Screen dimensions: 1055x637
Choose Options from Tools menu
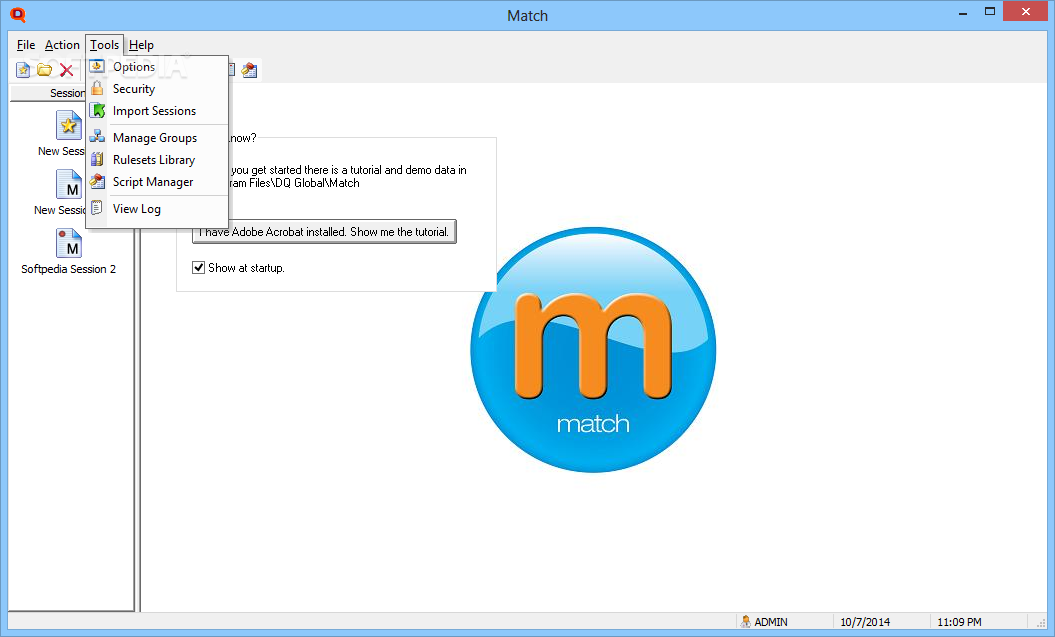point(157,67)
